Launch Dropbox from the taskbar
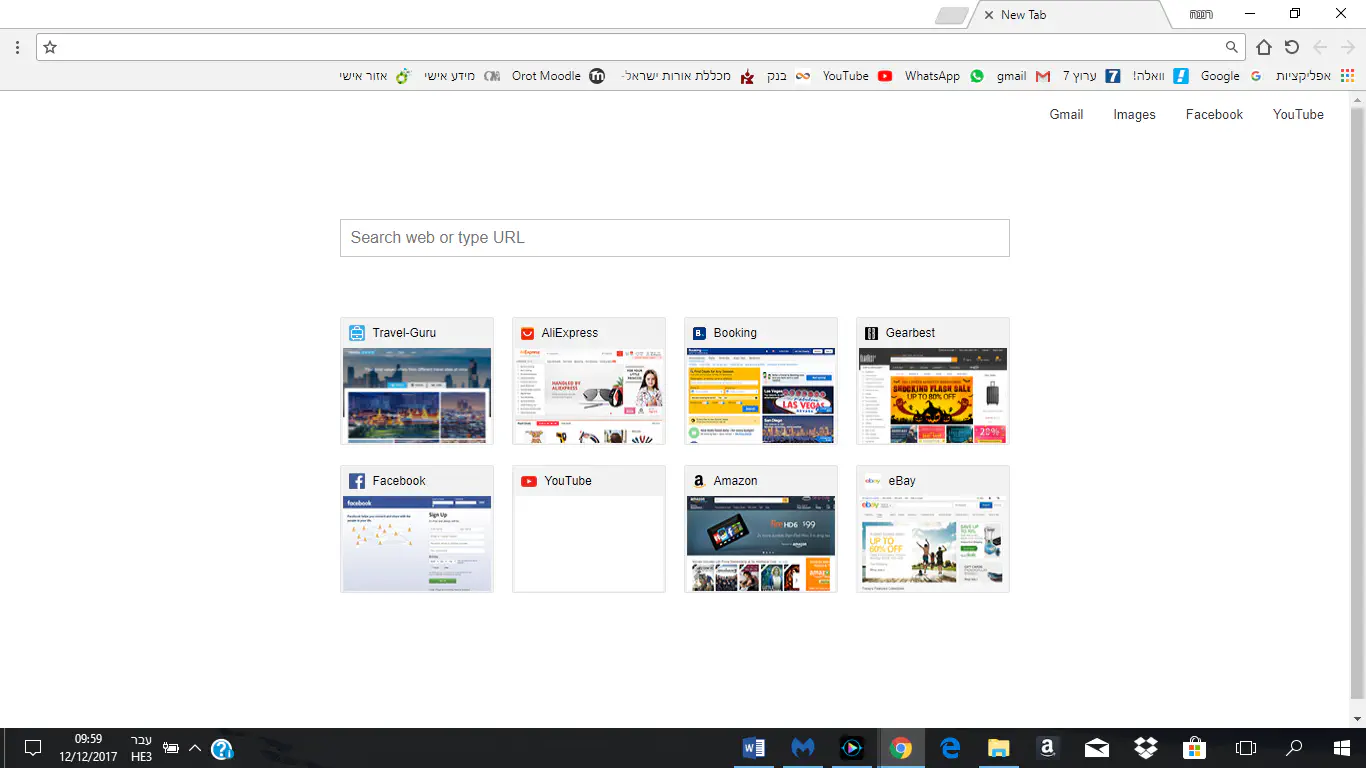Image resolution: width=1366 pixels, height=768 pixels. (x=1146, y=748)
